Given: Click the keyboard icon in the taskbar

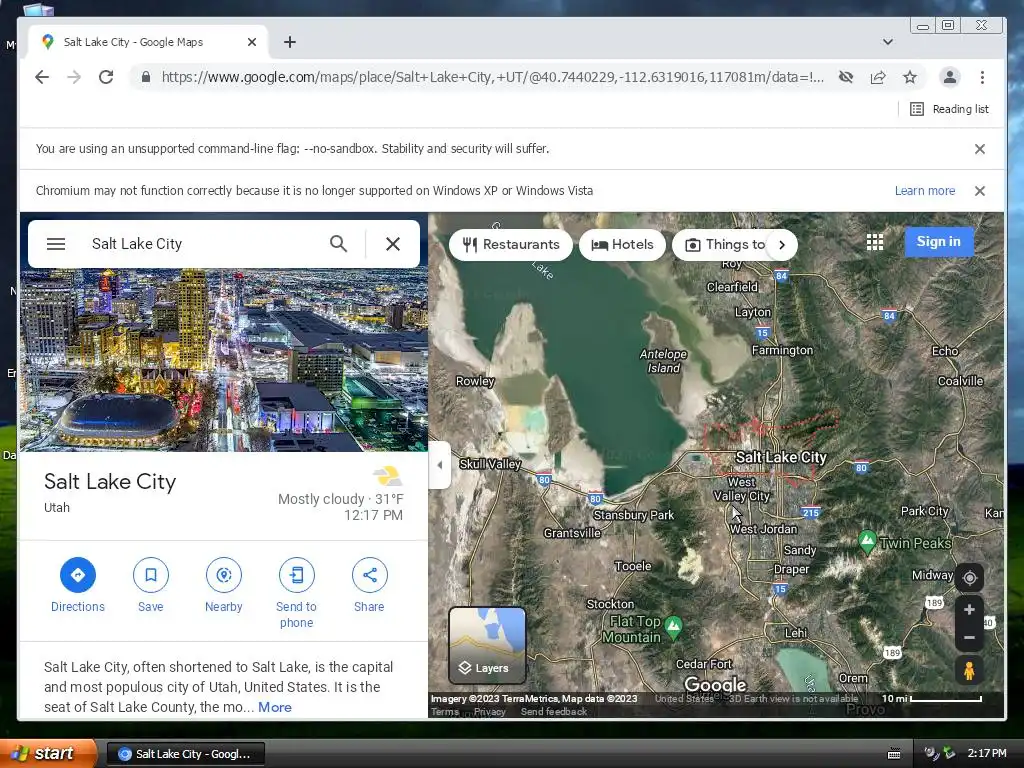Looking at the screenshot, I should (x=894, y=754).
